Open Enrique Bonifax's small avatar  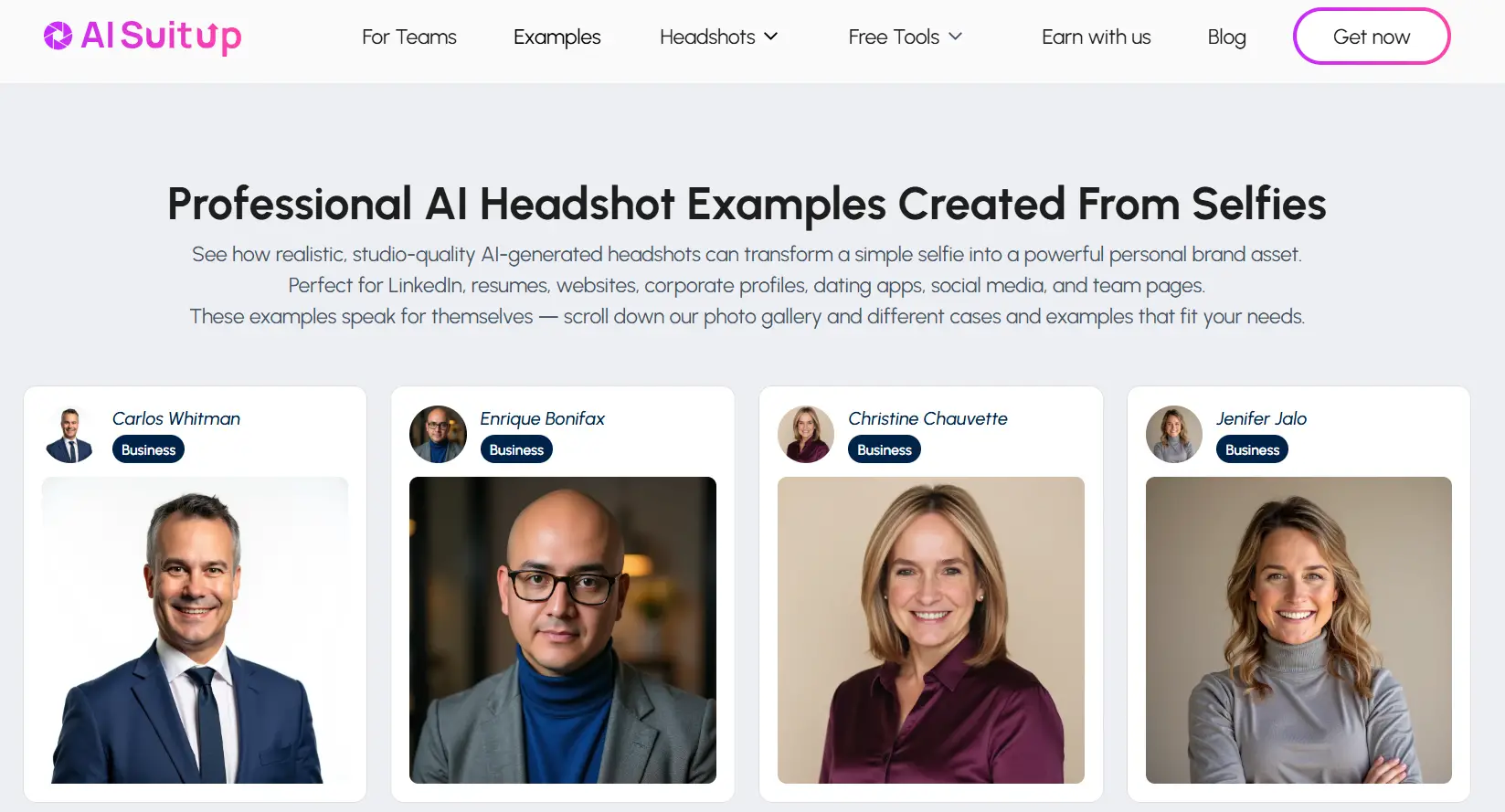pyautogui.click(x=438, y=434)
